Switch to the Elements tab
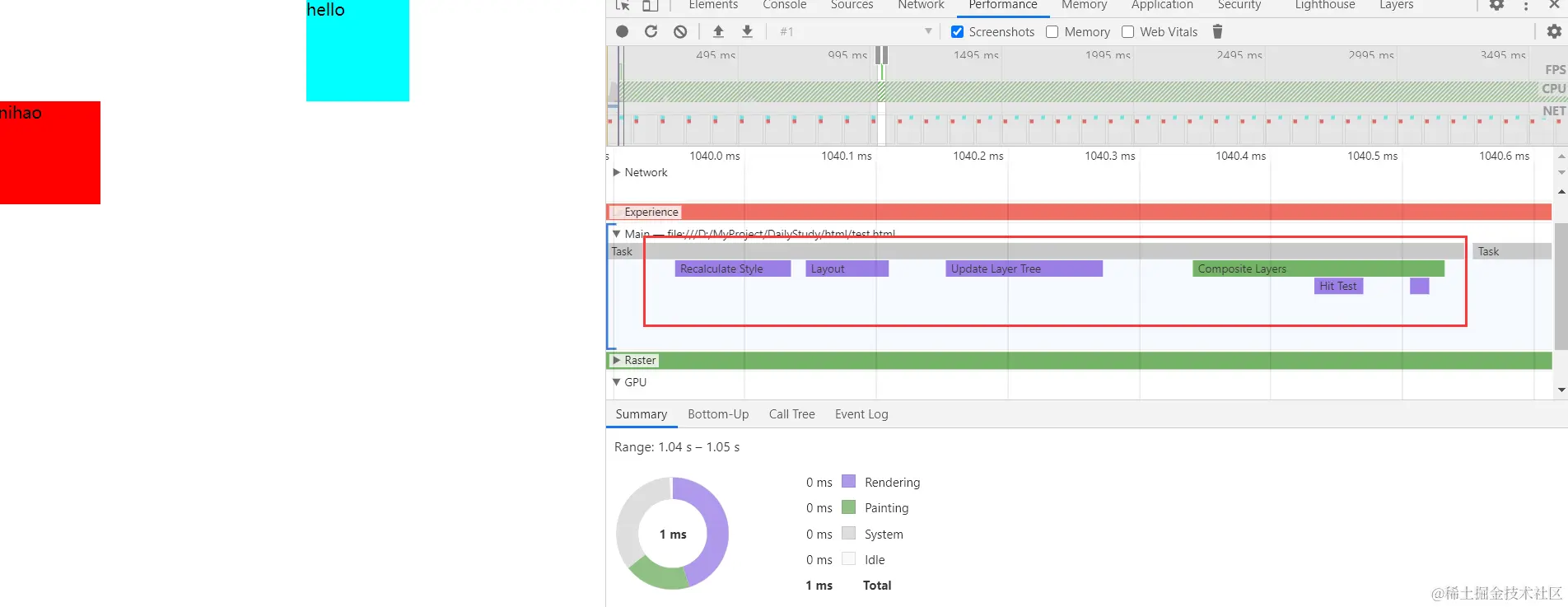This screenshot has height=607, width=1568. pyautogui.click(x=713, y=5)
